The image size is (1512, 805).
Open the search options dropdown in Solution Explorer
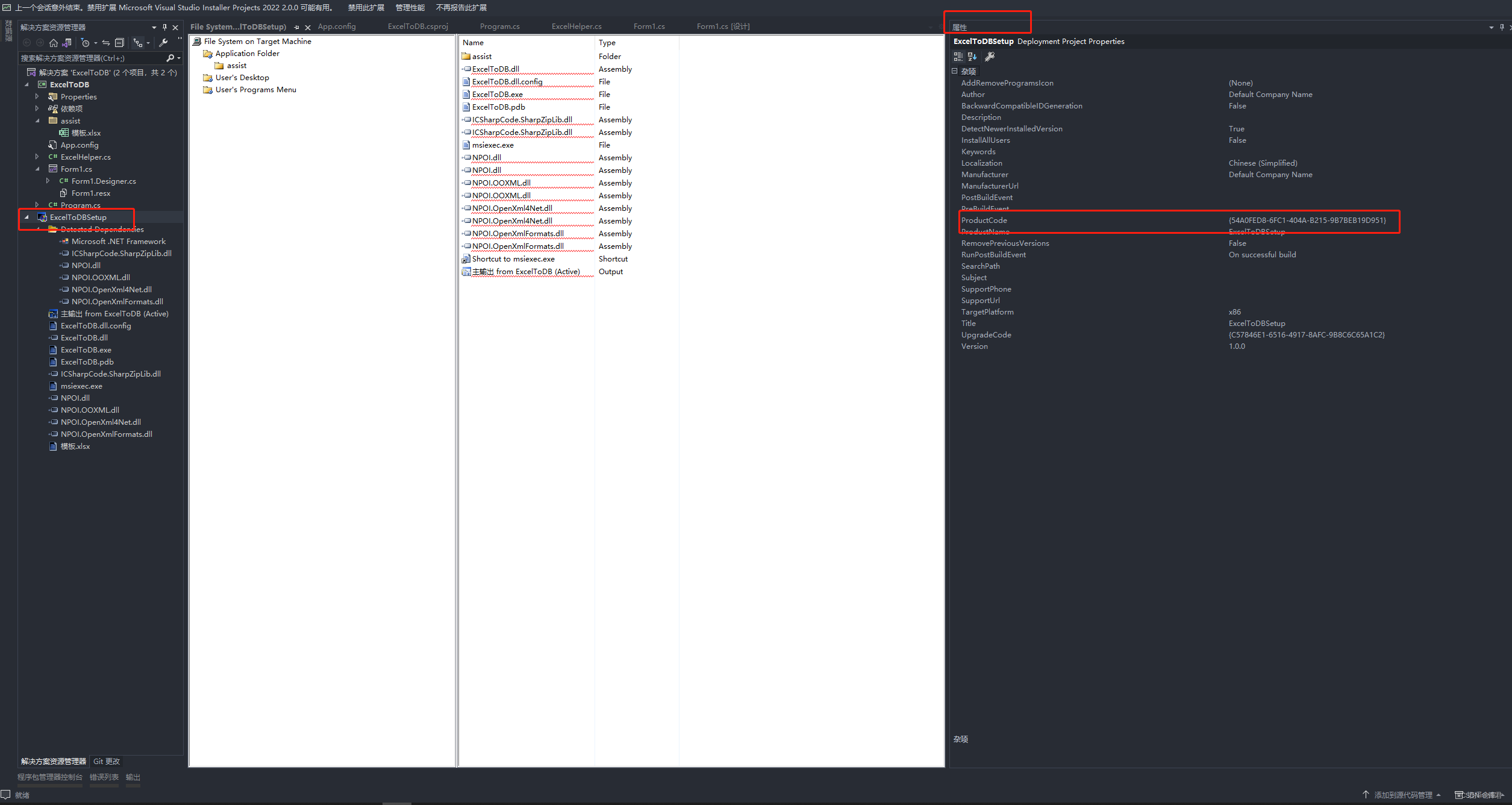(179, 58)
